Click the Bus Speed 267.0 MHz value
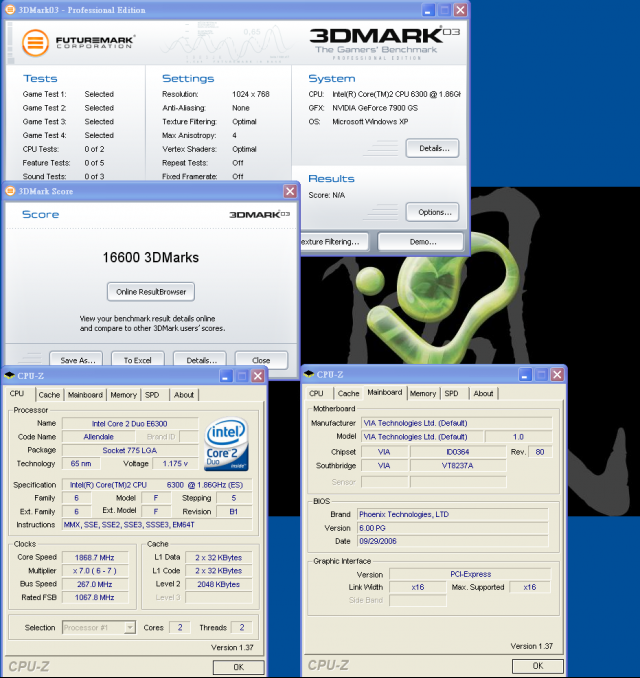Screen dimensions: 640x678 (95, 584)
